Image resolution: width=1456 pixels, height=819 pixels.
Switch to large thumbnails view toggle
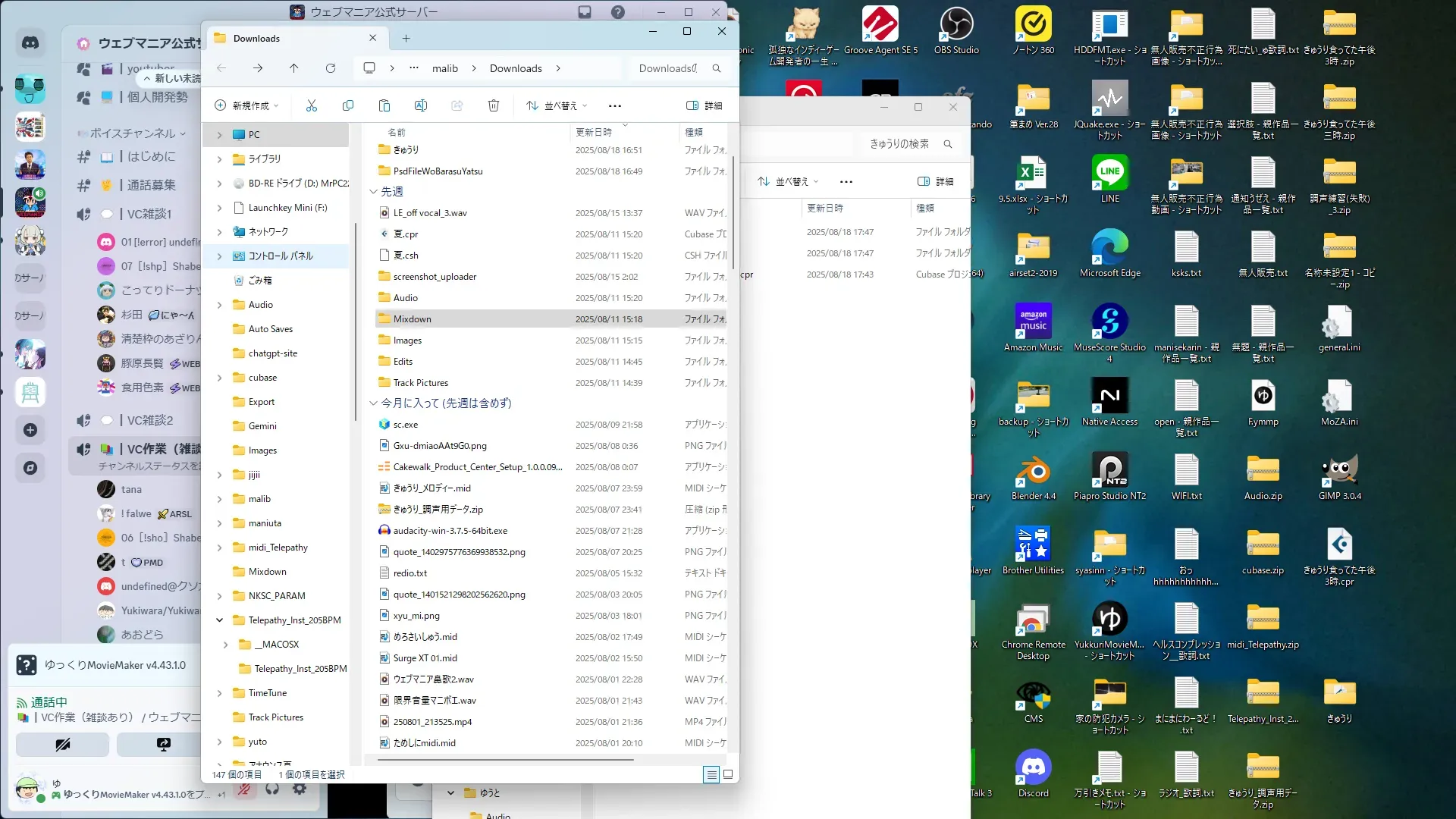click(728, 774)
